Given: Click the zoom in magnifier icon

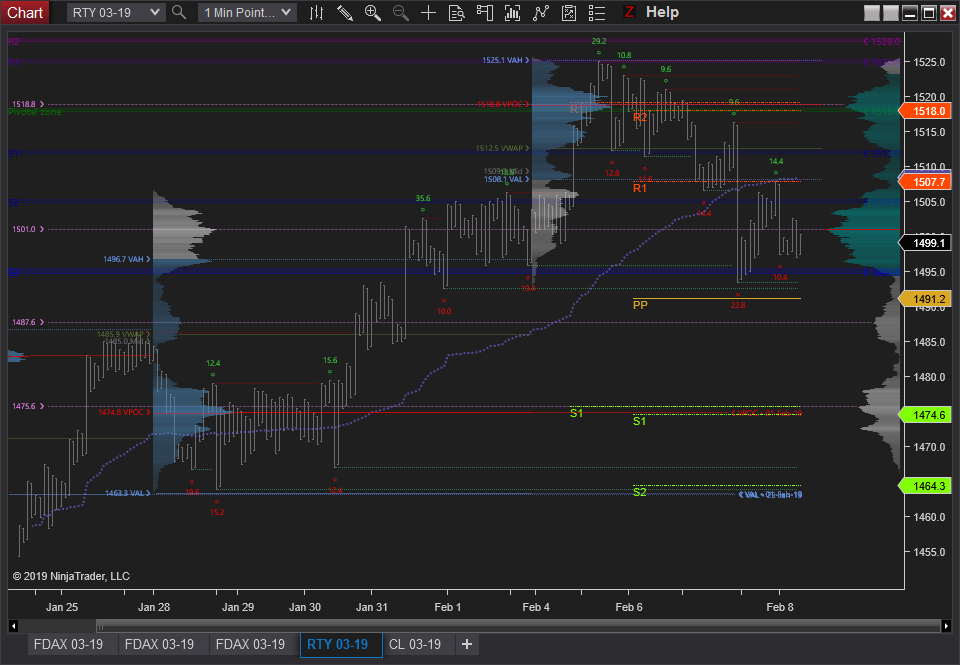Looking at the screenshot, I should (x=372, y=12).
